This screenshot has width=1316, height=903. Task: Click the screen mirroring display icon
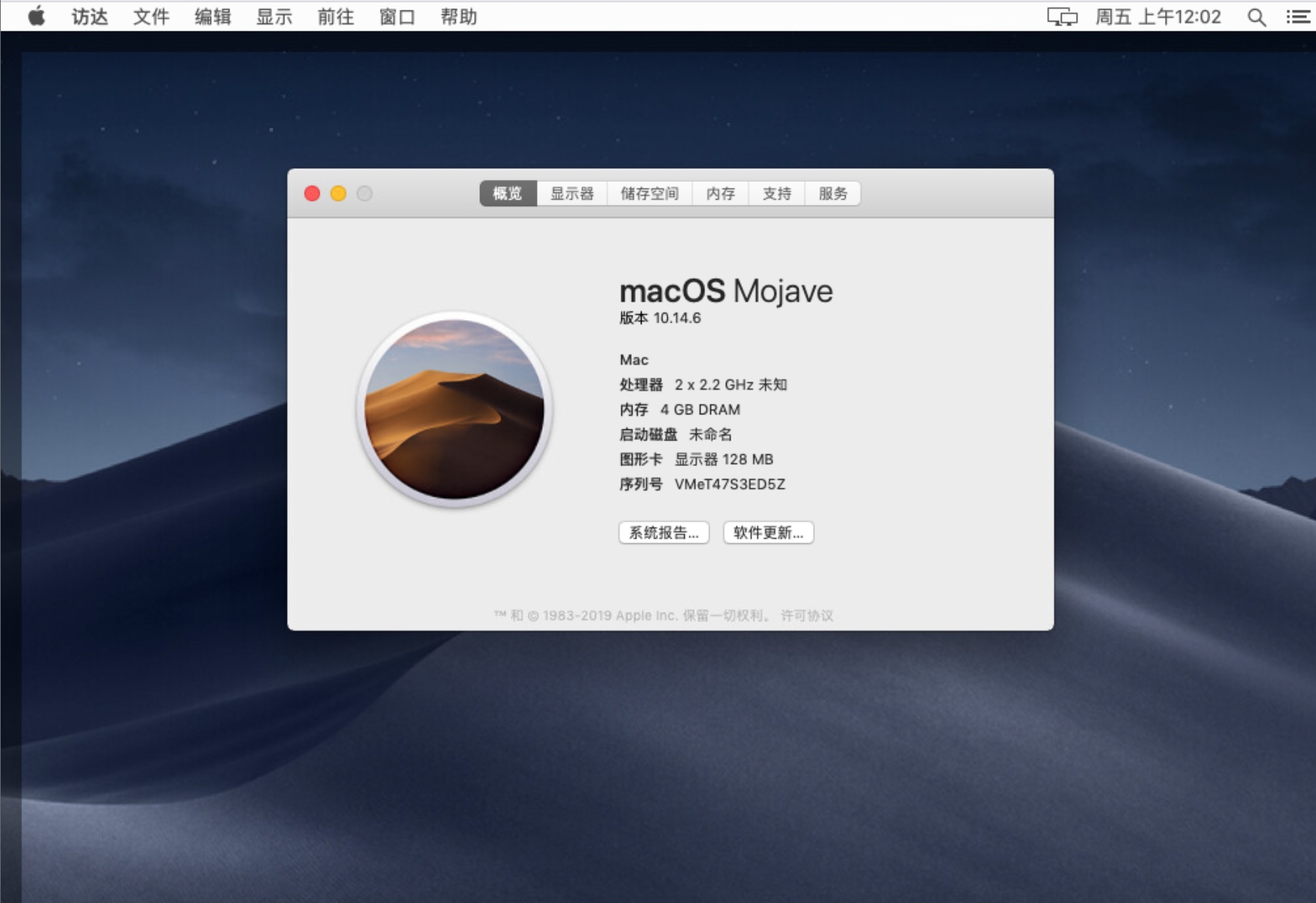coord(1062,17)
